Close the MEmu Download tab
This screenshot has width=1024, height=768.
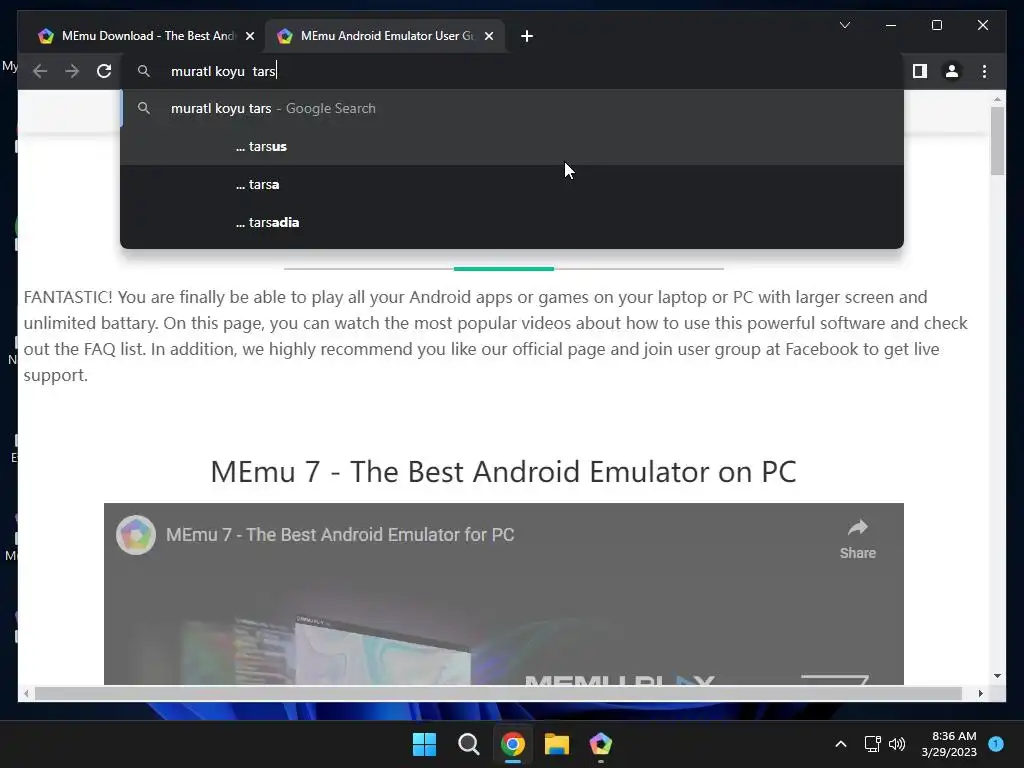point(249,36)
